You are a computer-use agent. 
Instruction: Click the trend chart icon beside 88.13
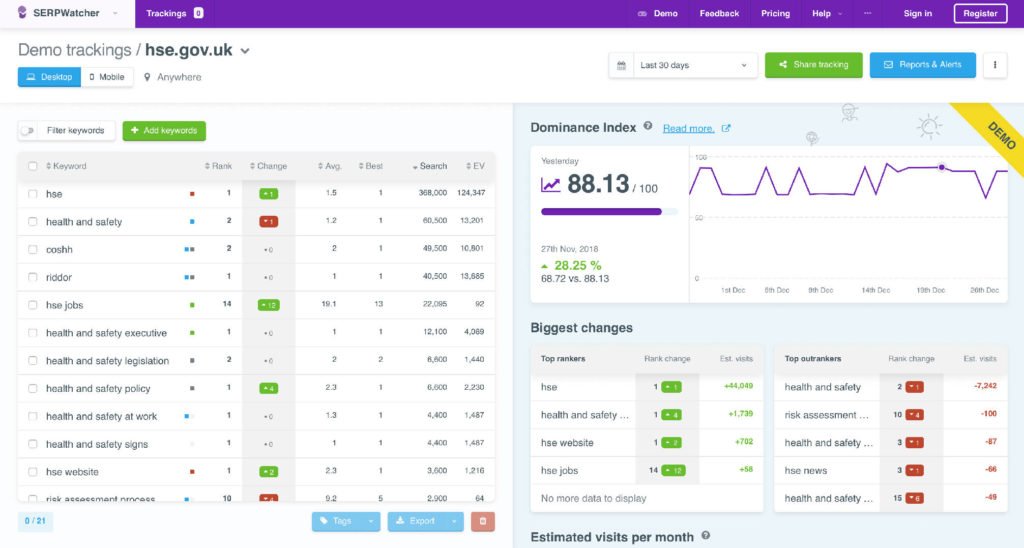[551, 185]
